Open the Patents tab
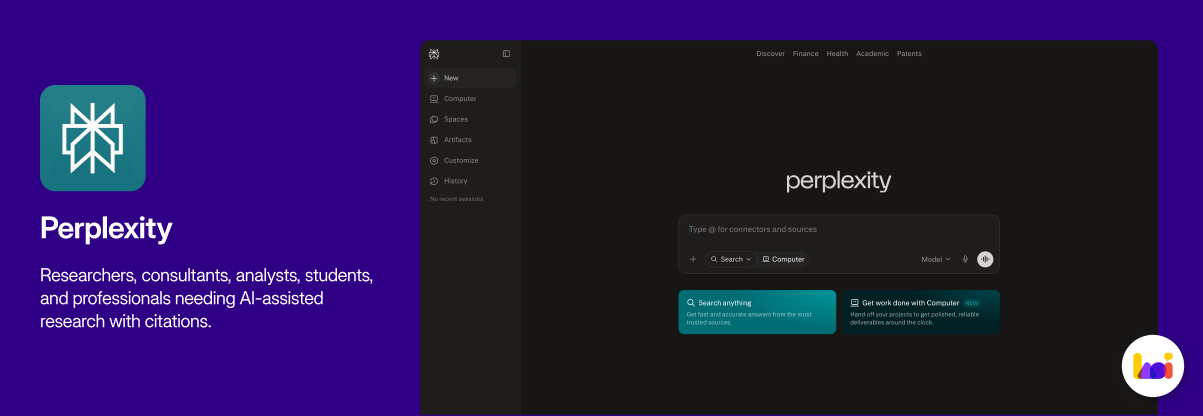Viewport: 1203px width, 416px height. click(909, 54)
